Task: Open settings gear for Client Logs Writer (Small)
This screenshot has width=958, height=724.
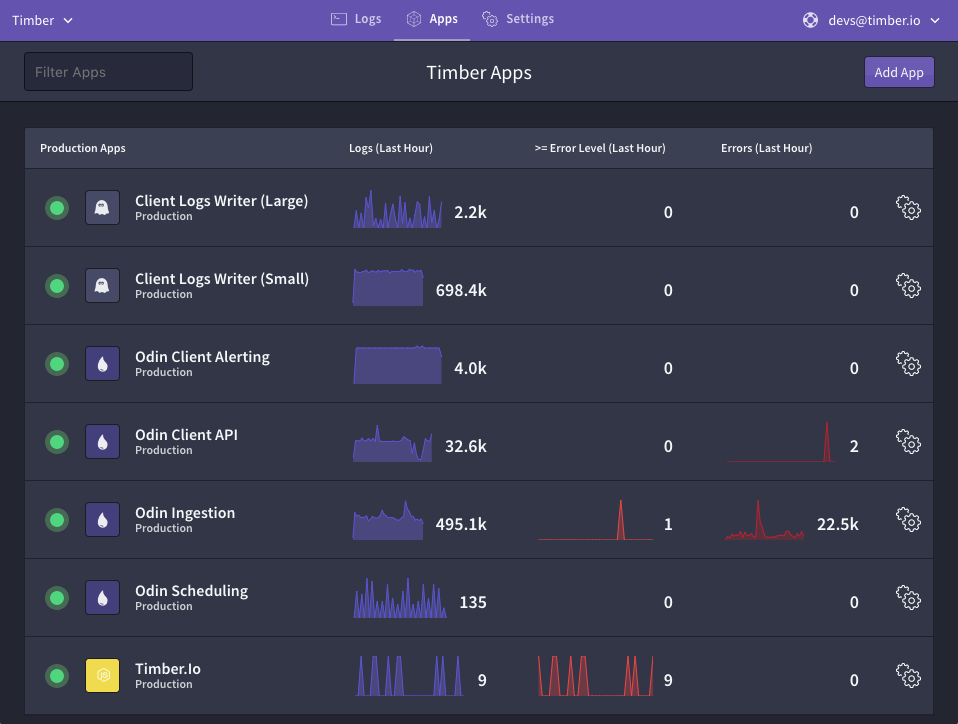Action: pos(908,285)
